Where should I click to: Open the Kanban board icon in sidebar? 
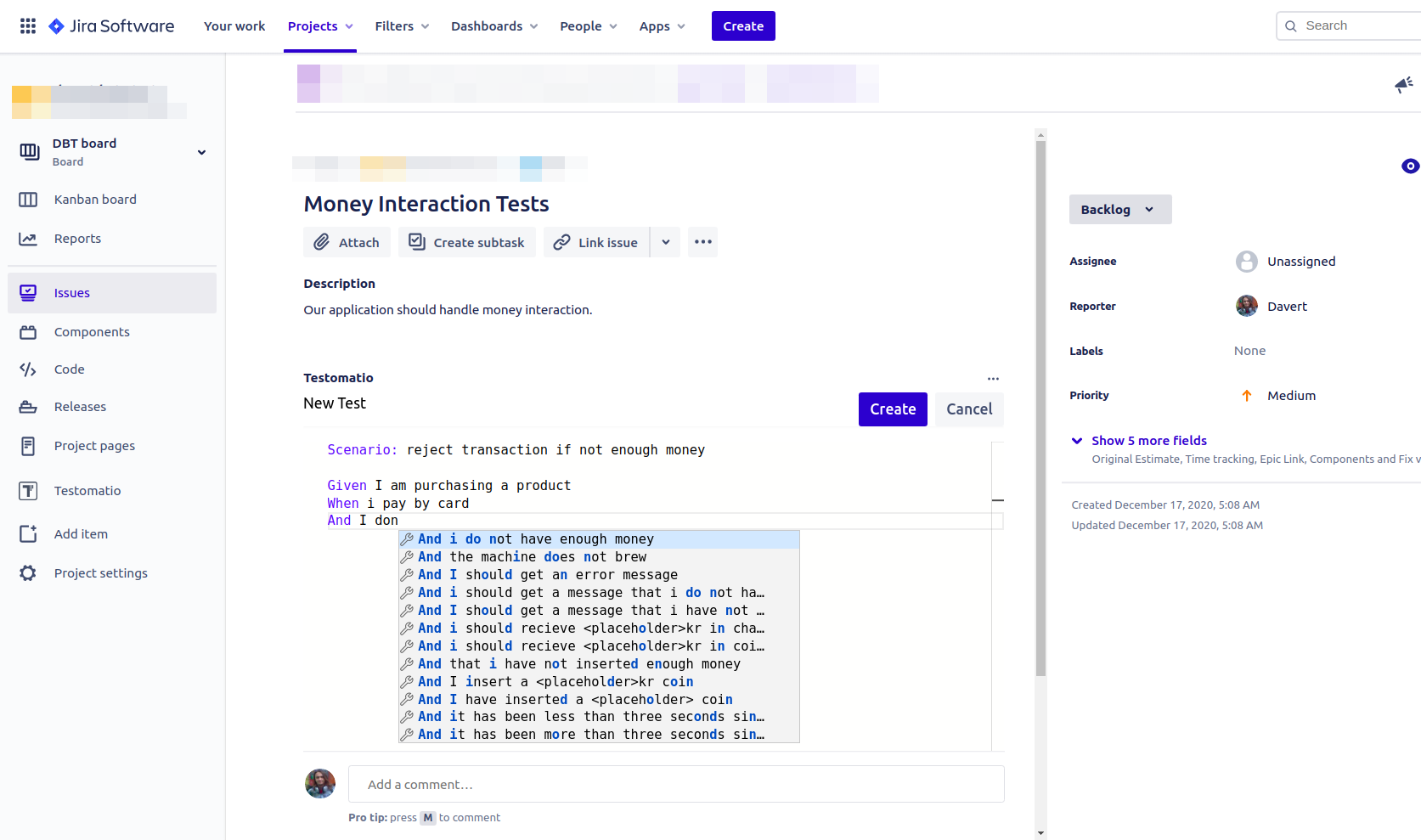click(28, 200)
